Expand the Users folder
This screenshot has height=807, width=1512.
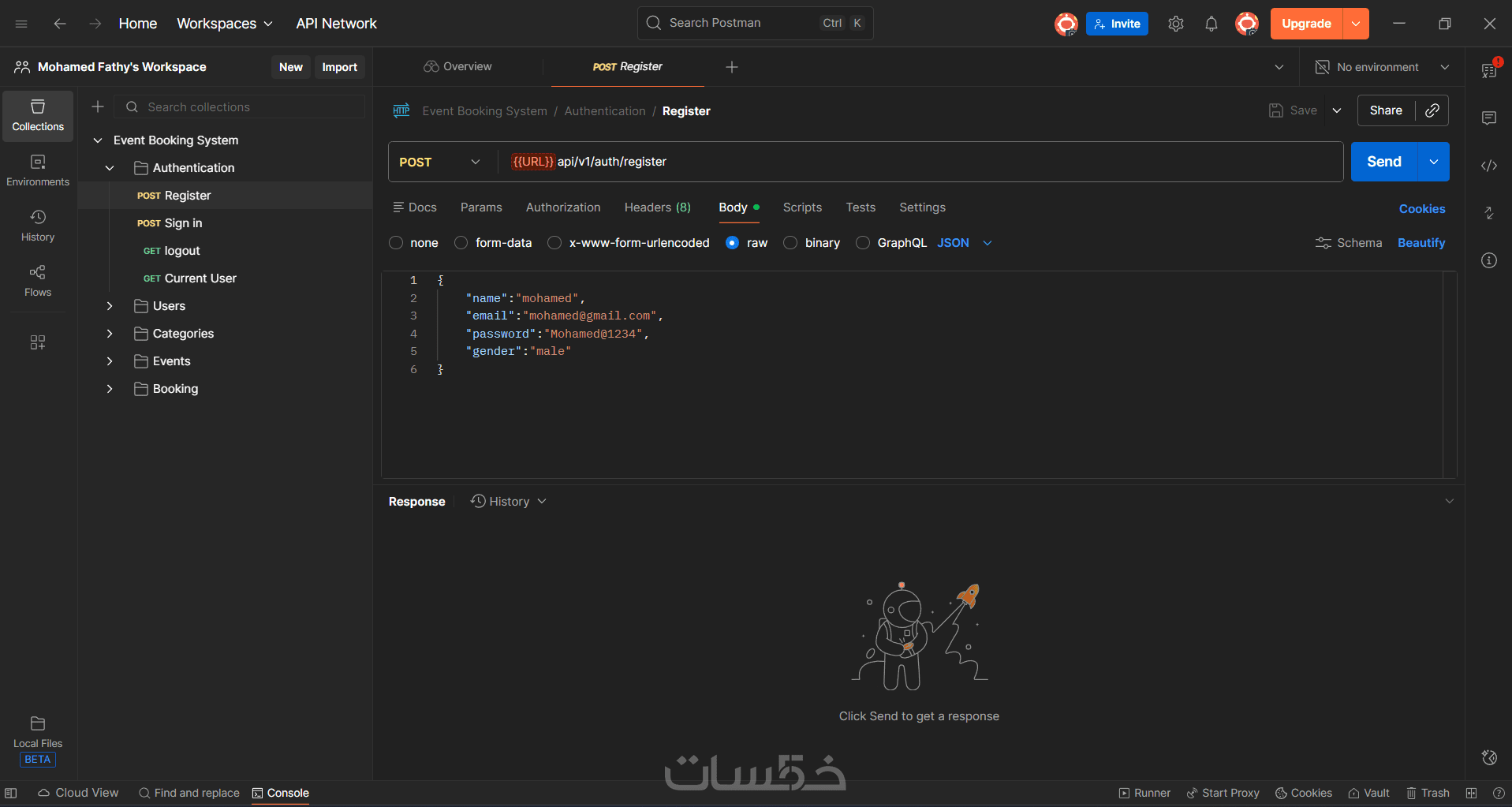click(110, 306)
